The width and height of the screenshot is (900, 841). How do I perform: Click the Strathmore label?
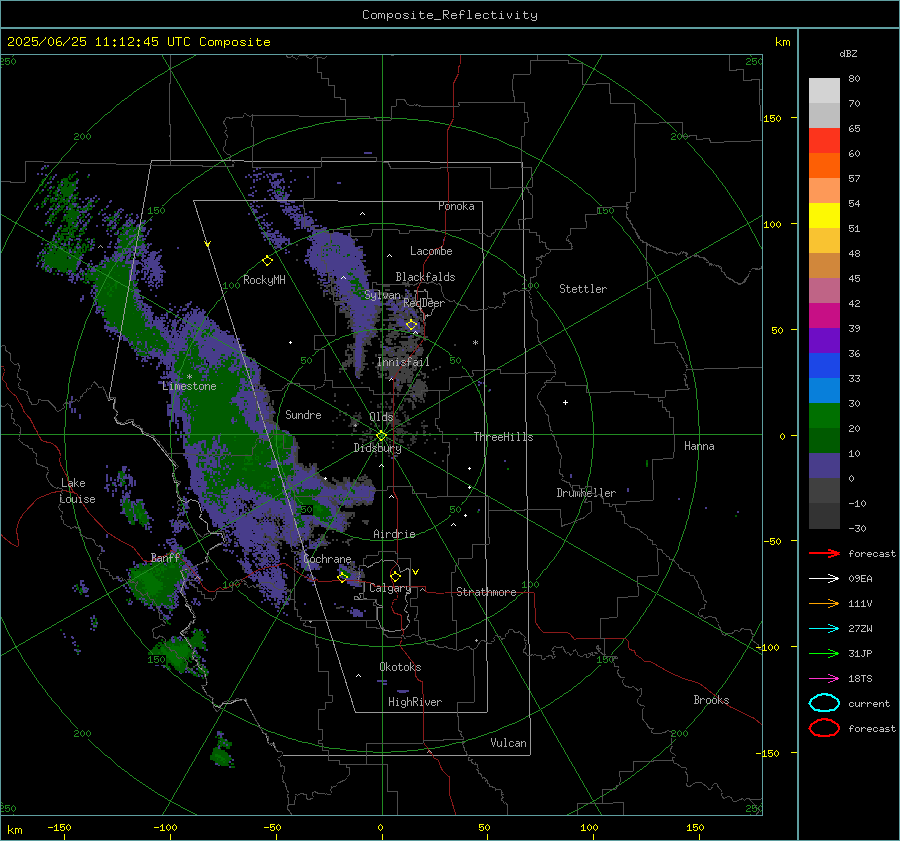486,592
